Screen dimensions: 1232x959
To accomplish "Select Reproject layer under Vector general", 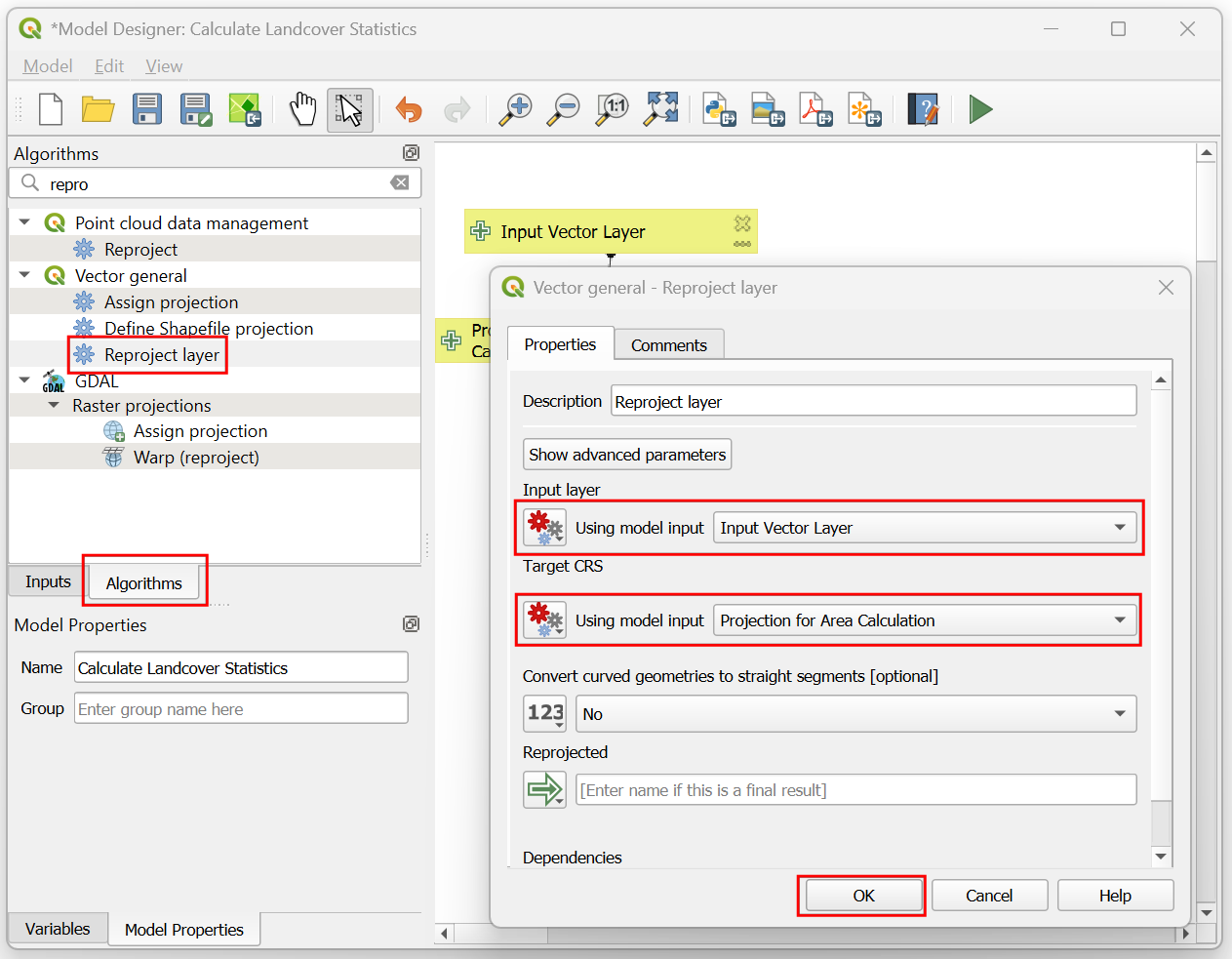I will [x=161, y=355].
